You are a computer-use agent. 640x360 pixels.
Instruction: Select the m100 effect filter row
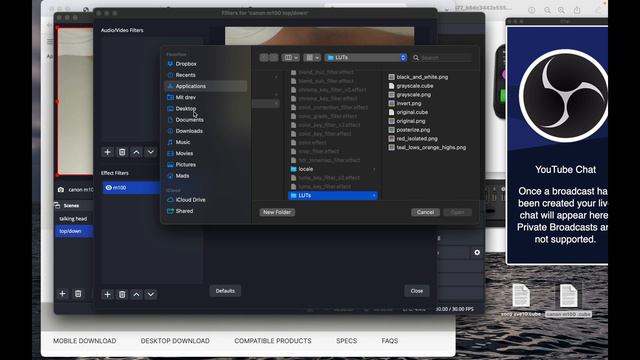[x=131, y=188]
